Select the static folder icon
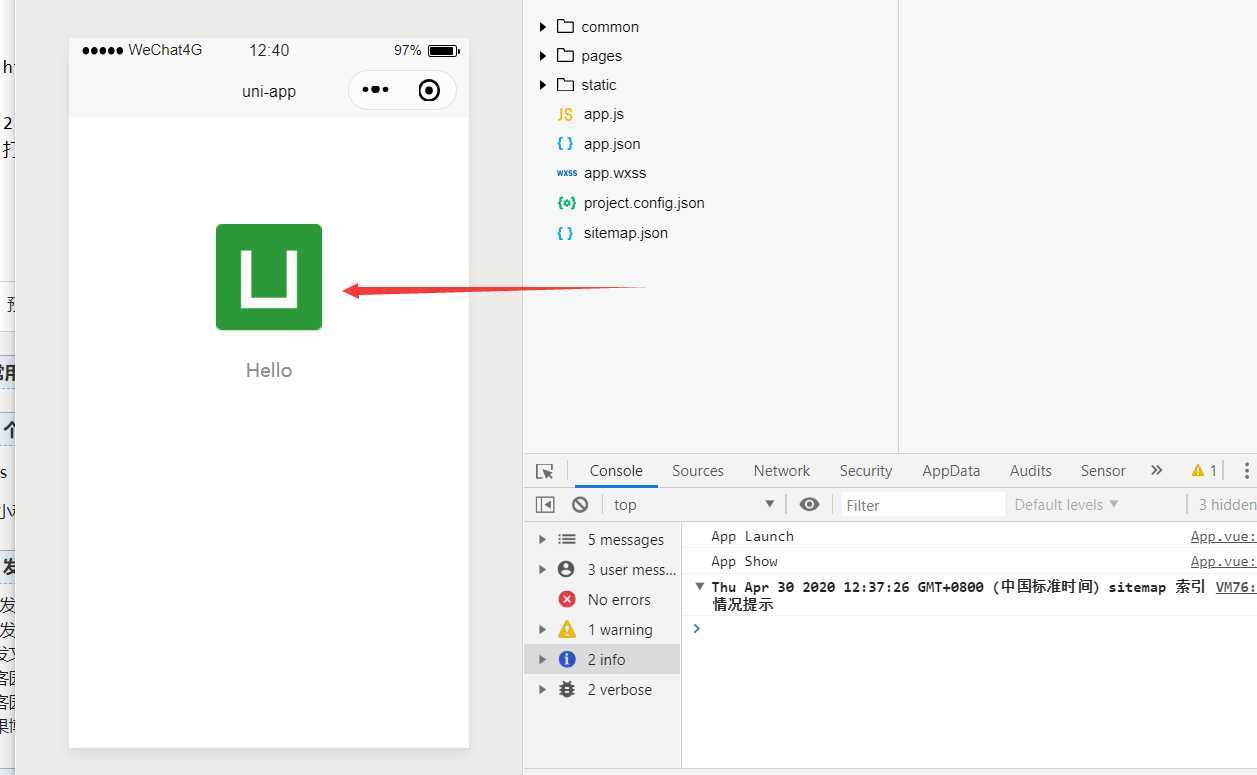The width and height of the screenshot is (1257, 775). coord(565,84)
